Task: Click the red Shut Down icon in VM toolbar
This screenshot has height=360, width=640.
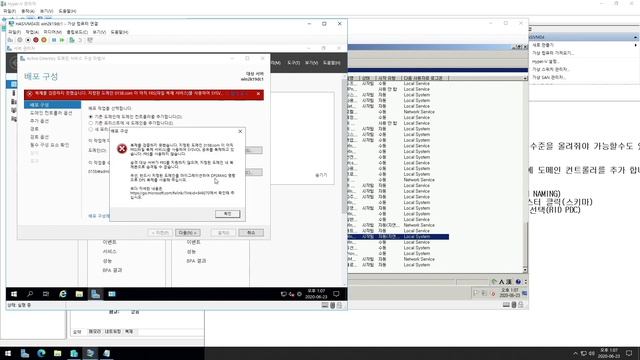Action: point(36,40)
